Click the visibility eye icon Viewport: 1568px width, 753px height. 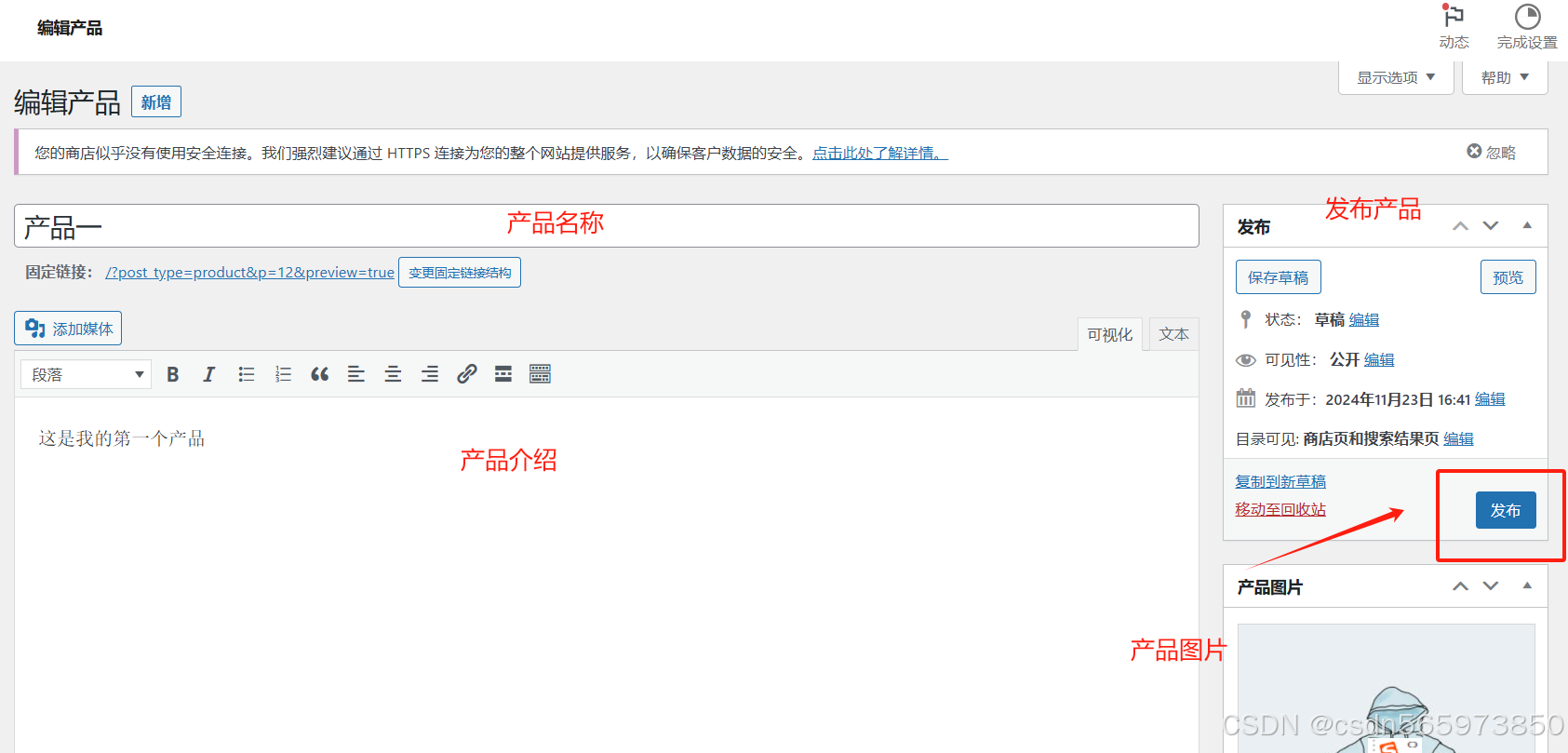click(1246, 360)
